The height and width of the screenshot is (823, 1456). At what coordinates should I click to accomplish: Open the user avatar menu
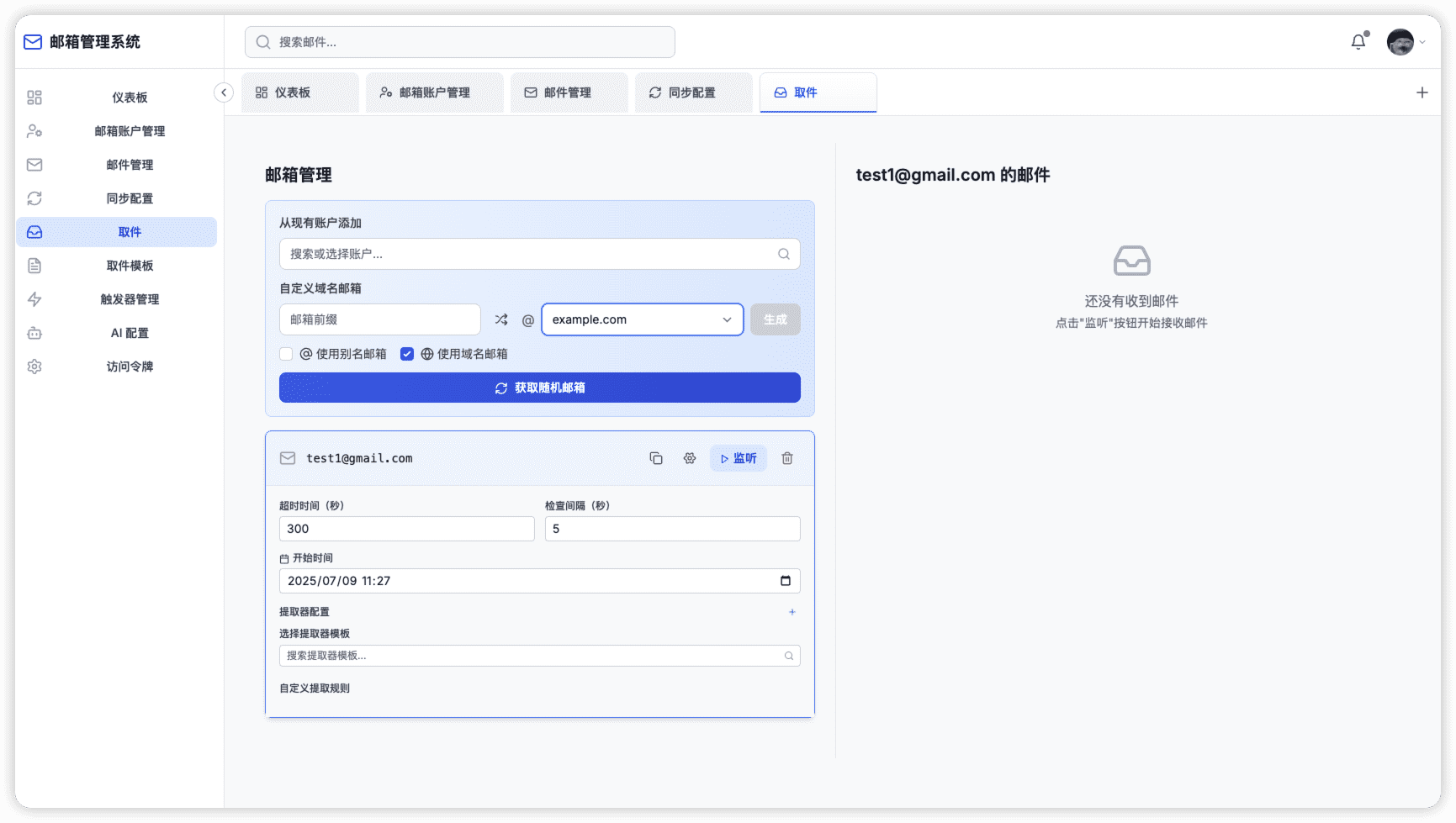[x=1406, y=42]
